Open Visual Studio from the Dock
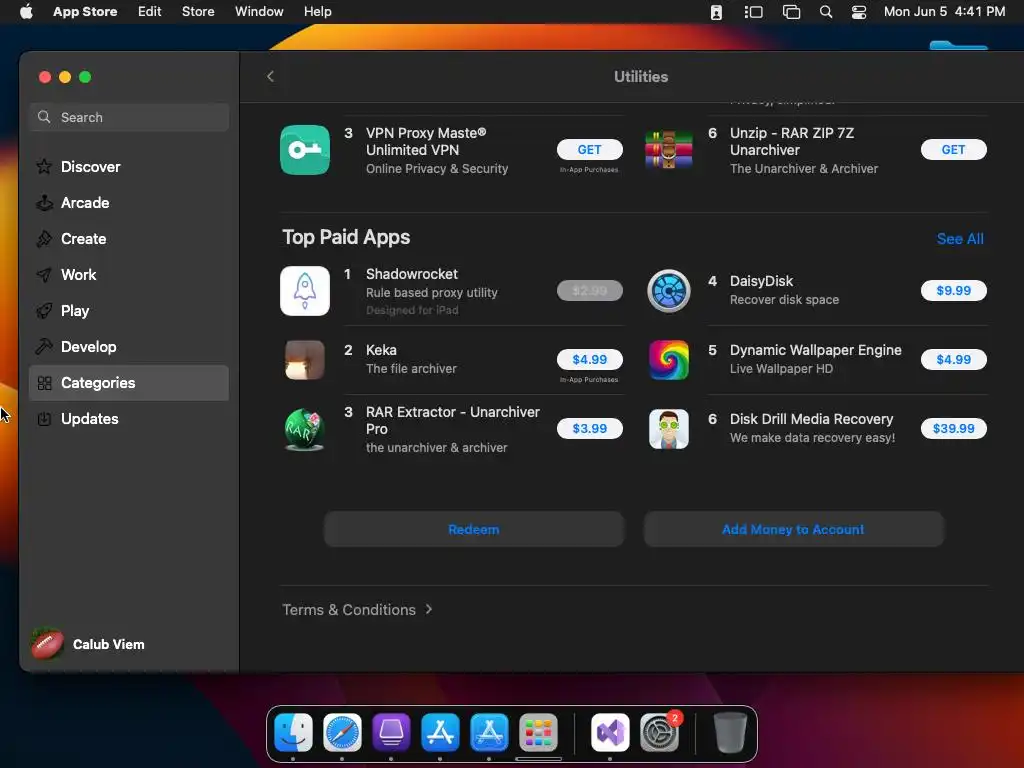 coord(610,733)
